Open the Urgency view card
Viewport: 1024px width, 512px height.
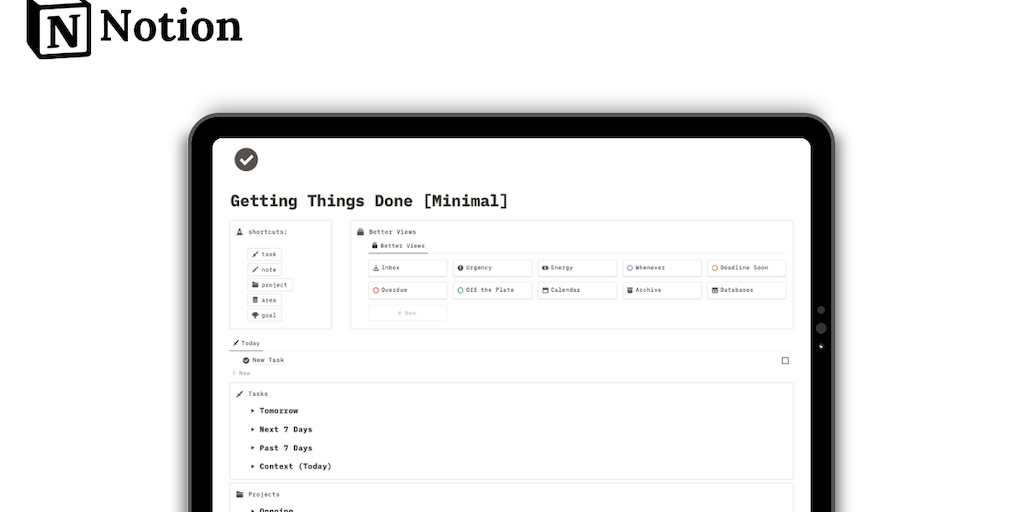click(492, 268)
